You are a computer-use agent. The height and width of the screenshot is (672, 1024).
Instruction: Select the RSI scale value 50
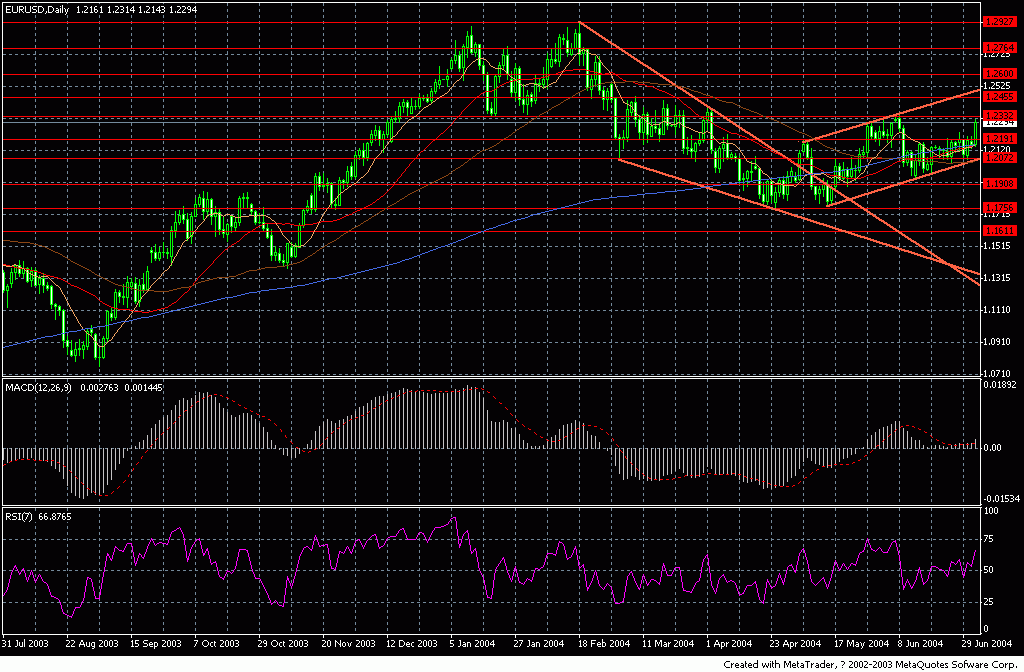point(989,570)
